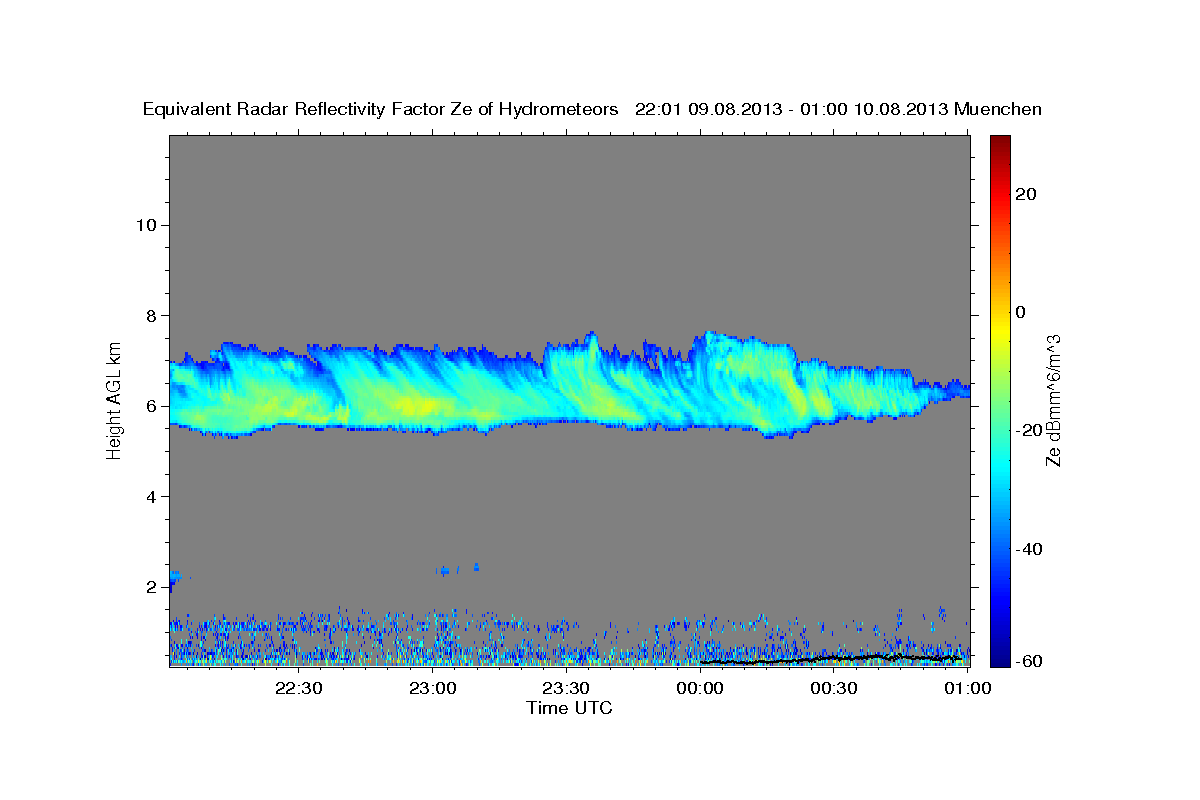Screen dimensions: 1200x800
Task: Click the 'Time UTC' axis label
Action: 569,708
